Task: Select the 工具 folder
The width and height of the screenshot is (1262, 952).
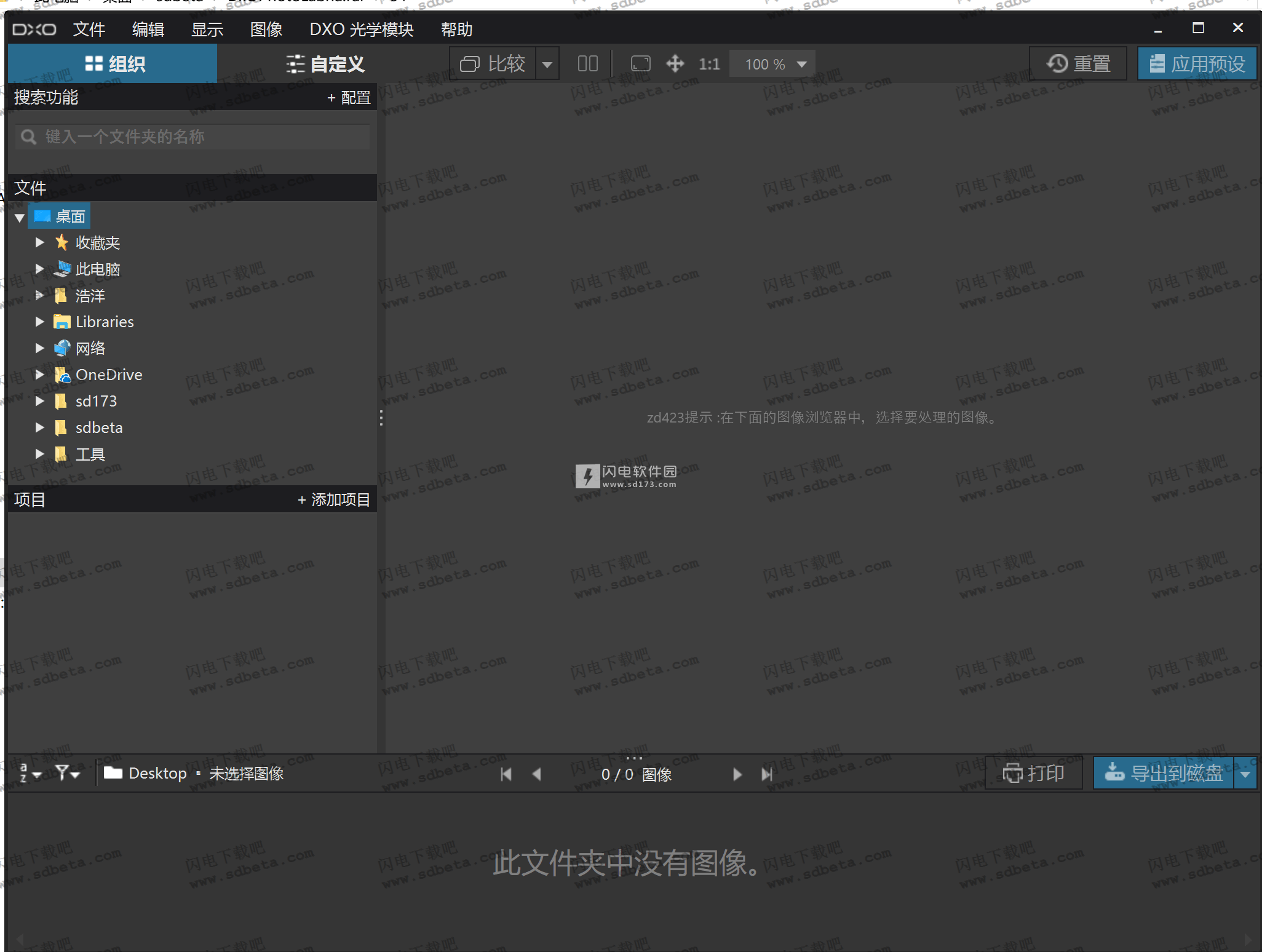Action: click(90, 454)
